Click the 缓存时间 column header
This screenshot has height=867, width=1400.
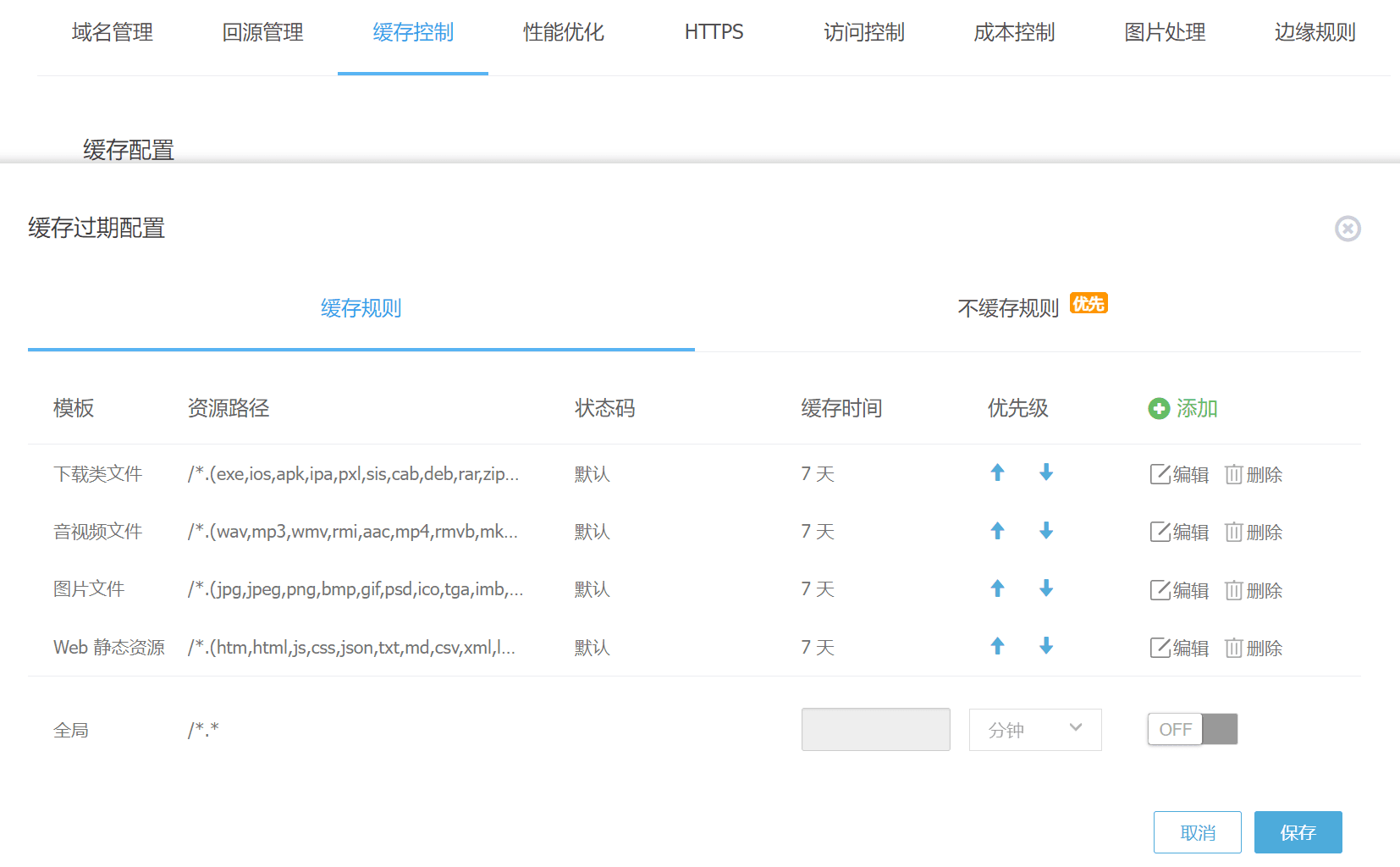(841, 408)
